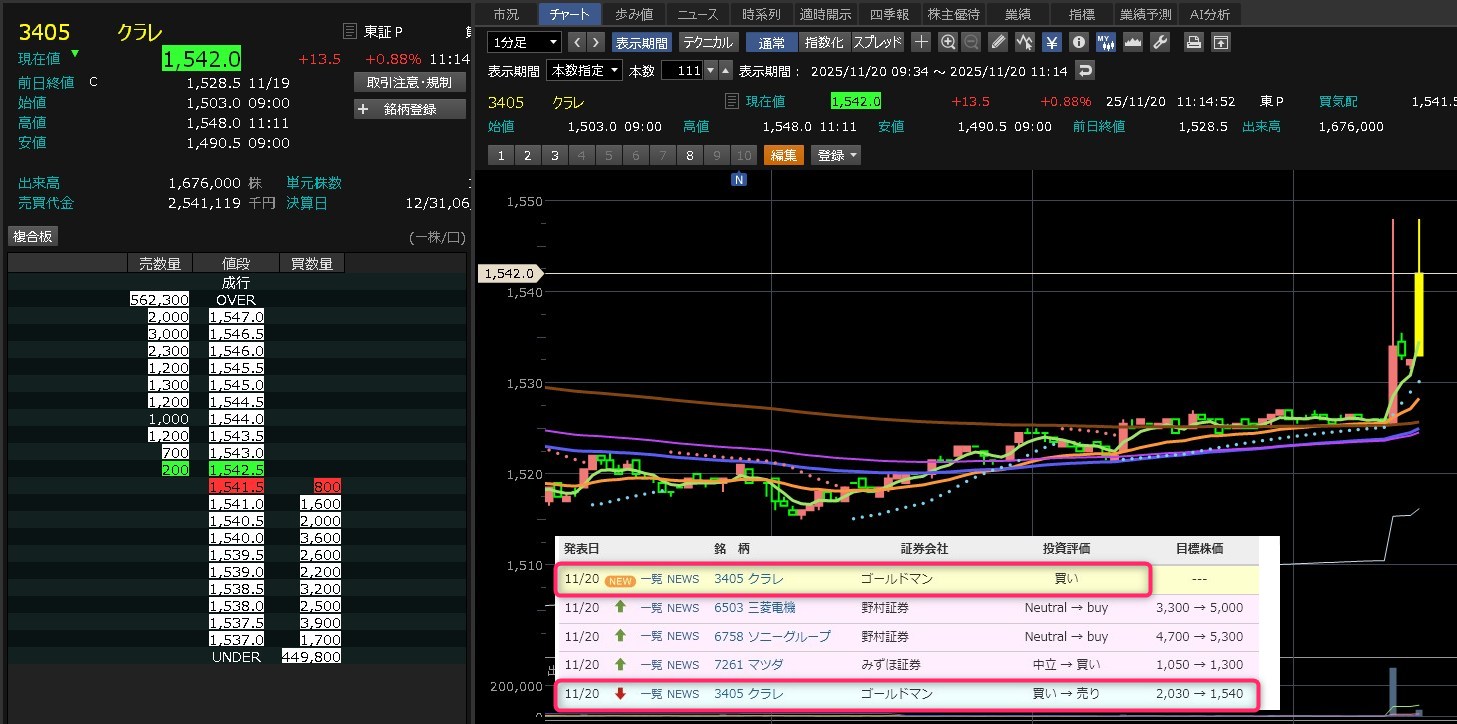Screen dimensions: 1457x724
Task: Open chart settings wrench icon
Action: 1160,42
